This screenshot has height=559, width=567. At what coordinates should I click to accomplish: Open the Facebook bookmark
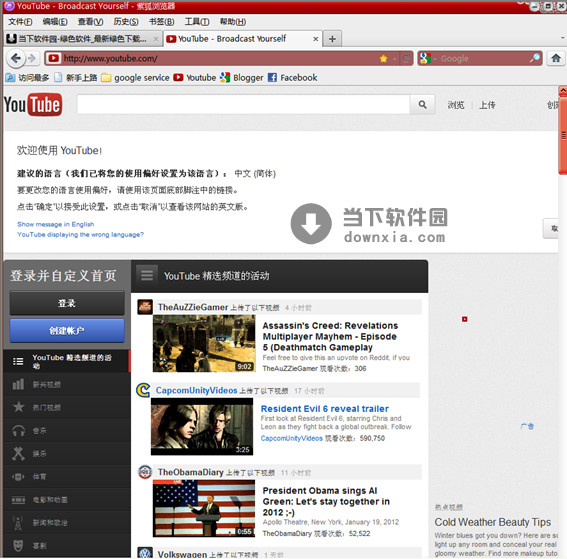(293, 78)
